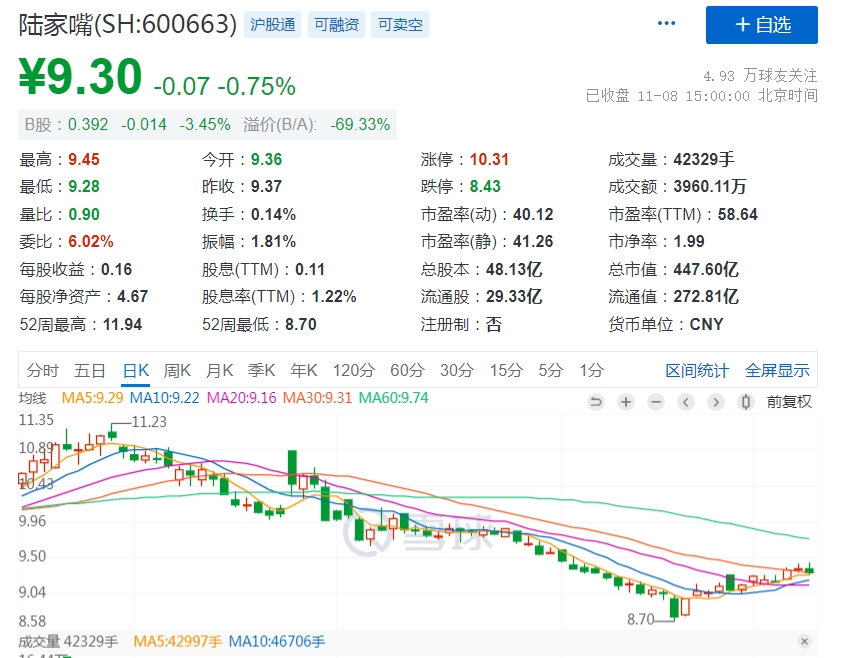Click the 沪股通 tag
The height and width of the screenshot is (658, 841).
[274, 25]
